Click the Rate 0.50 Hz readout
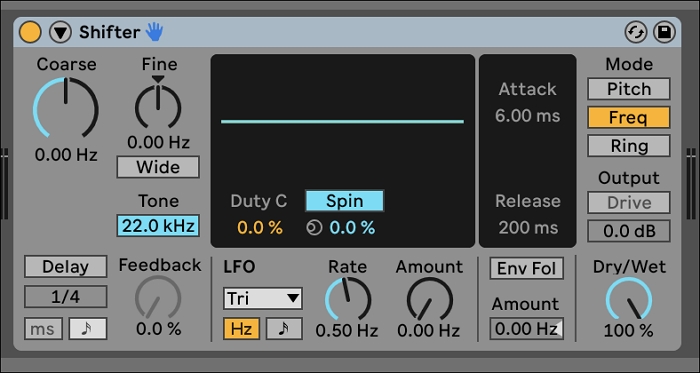Image resolution: width=700 pixels, height=373 pixels. tap(347, 331)
